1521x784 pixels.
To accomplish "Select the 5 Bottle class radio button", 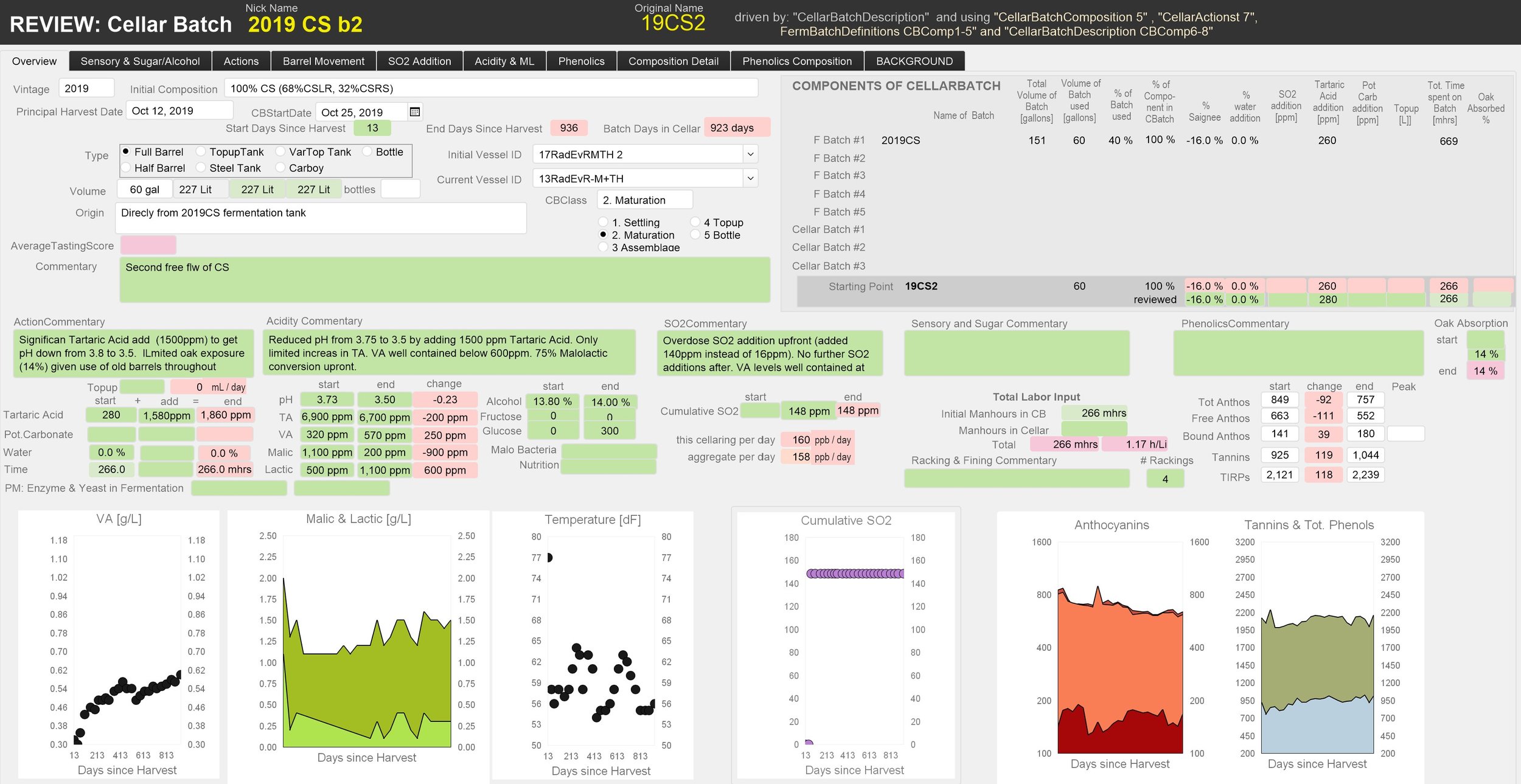I will (695, 235).
